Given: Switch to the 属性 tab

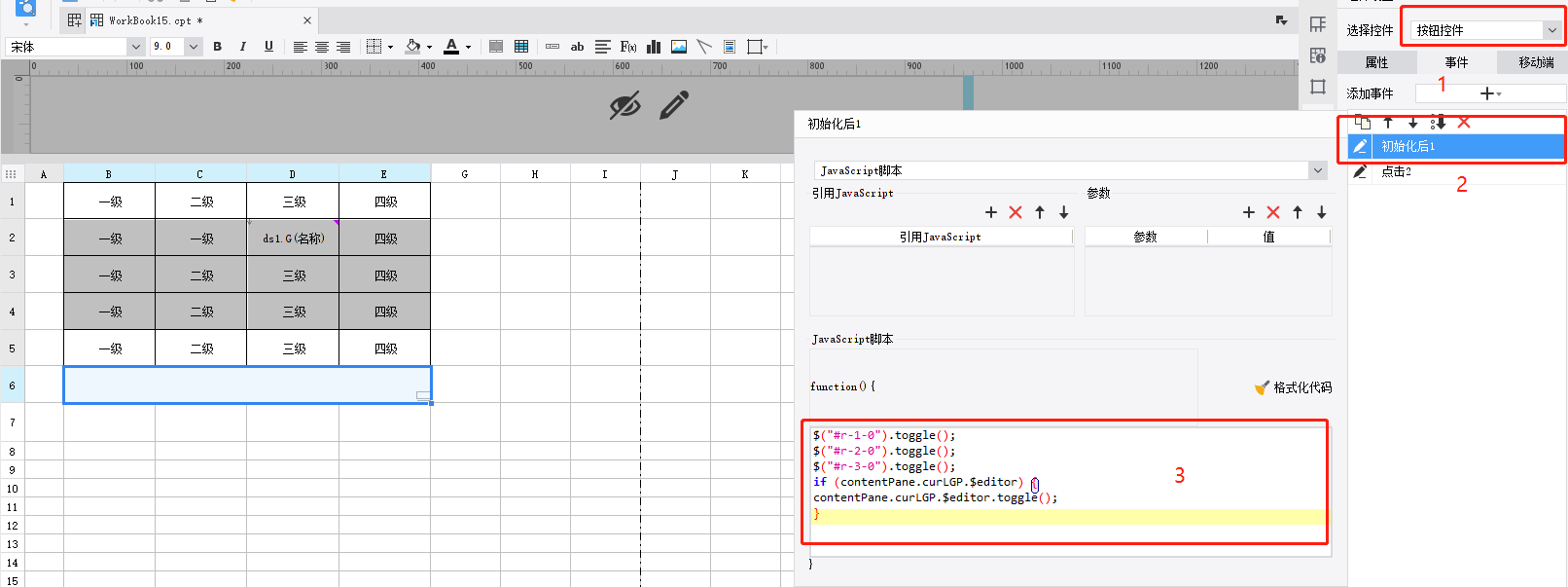Looking at the screenshot, I should click(1376, 62).
